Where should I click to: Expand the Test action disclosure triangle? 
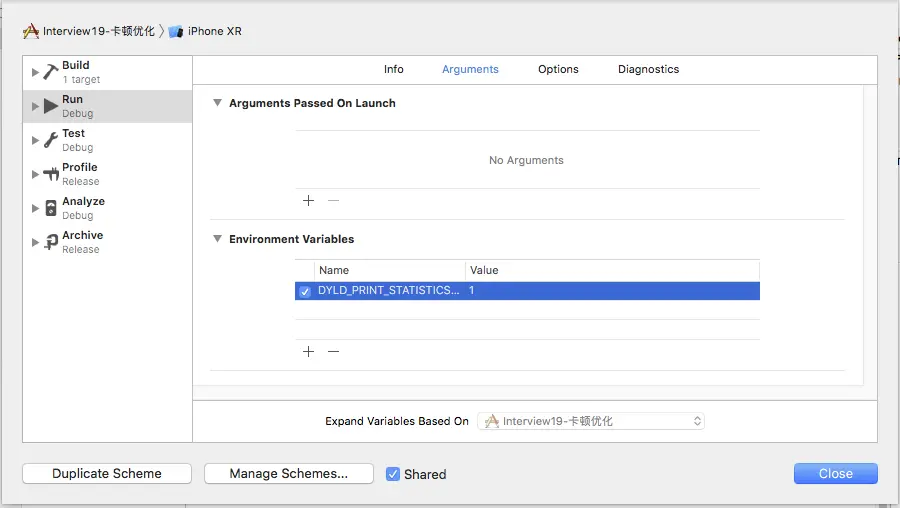pyautogui.click(x=35, y=140)
